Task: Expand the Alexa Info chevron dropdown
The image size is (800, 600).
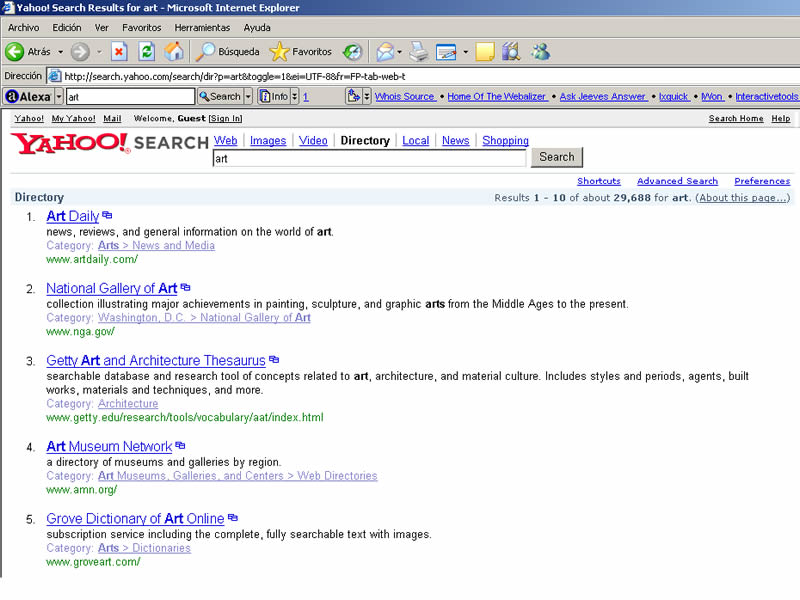Action: click(294, 96)
